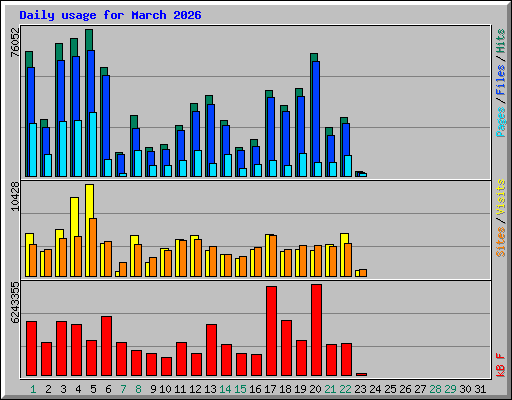This screenshot has width=512, height=400.
Task: Click the orange sites bar for day 5
Action: pos(93,247)
